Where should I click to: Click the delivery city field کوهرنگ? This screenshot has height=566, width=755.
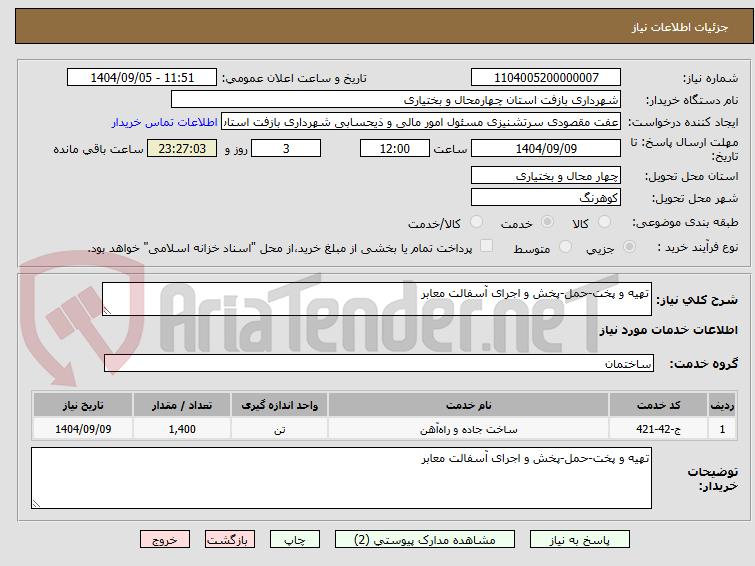click(546, 197)
